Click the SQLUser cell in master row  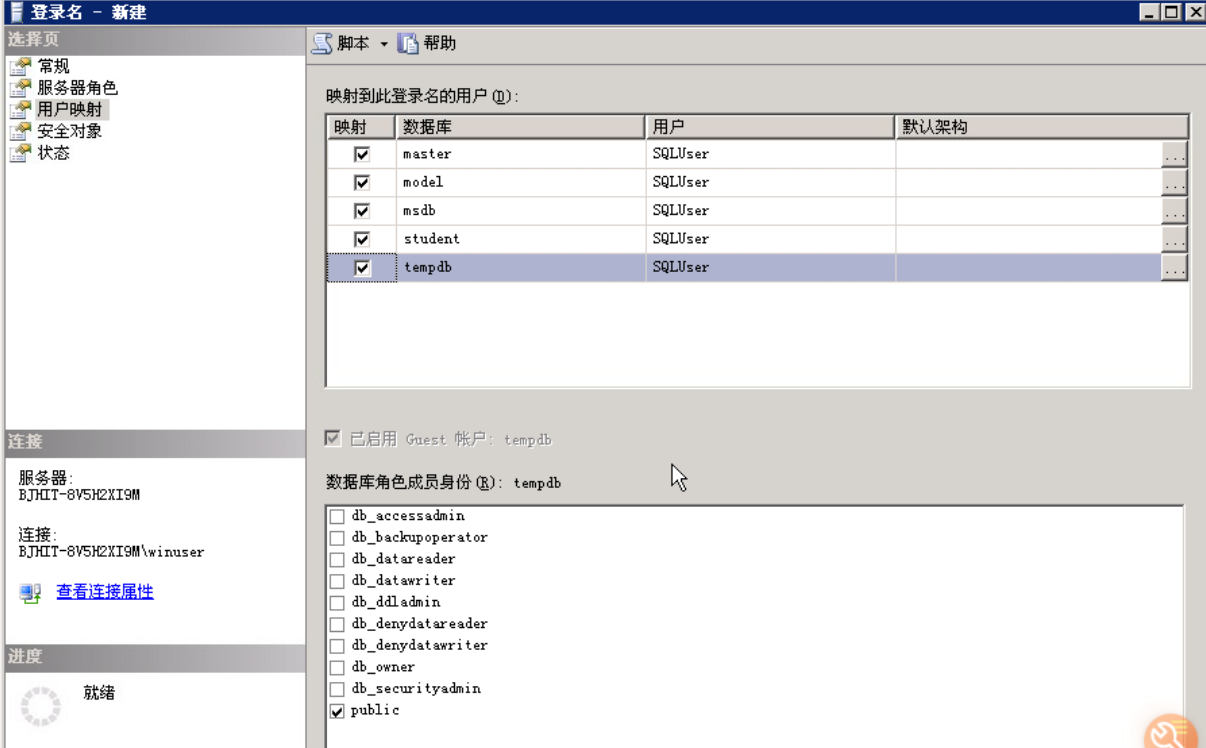(770, 154)
